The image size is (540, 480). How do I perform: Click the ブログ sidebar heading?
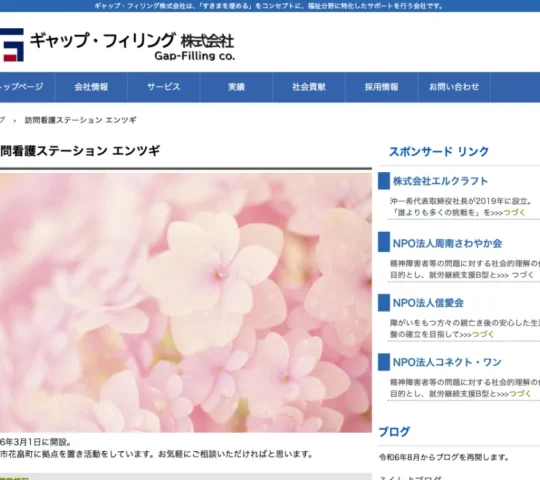(394, 431)
